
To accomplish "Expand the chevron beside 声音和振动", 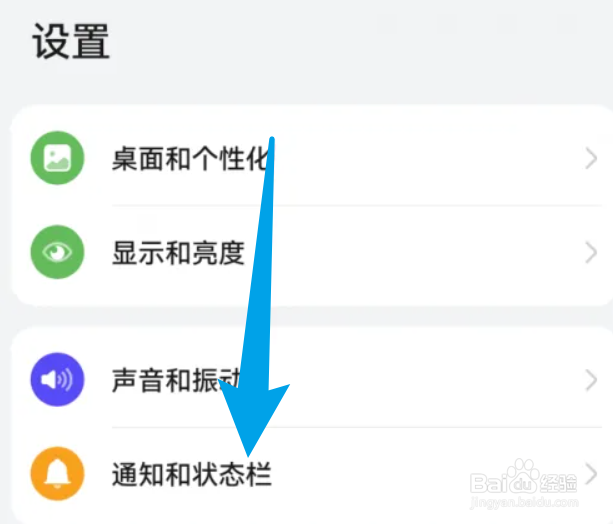I will [x=591, y=380].
